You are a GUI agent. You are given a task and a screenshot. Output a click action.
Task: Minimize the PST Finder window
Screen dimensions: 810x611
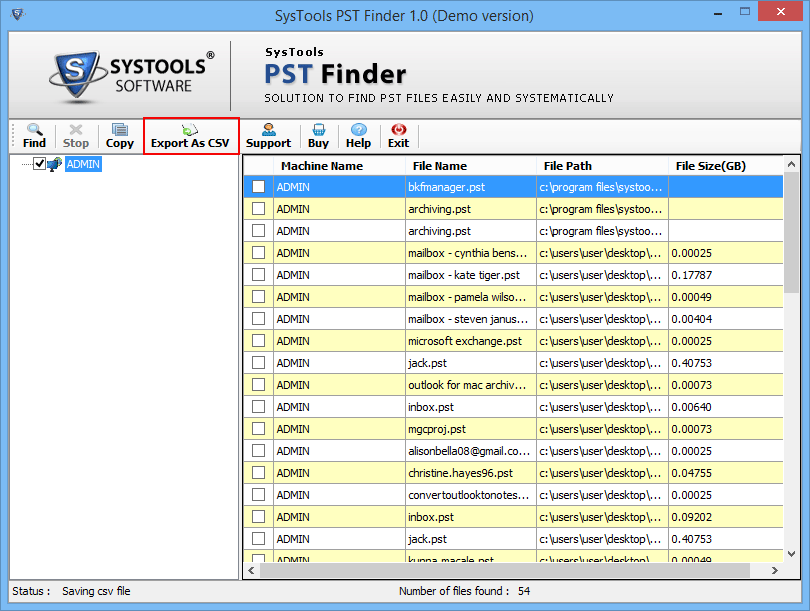click(x=718, y=12)
